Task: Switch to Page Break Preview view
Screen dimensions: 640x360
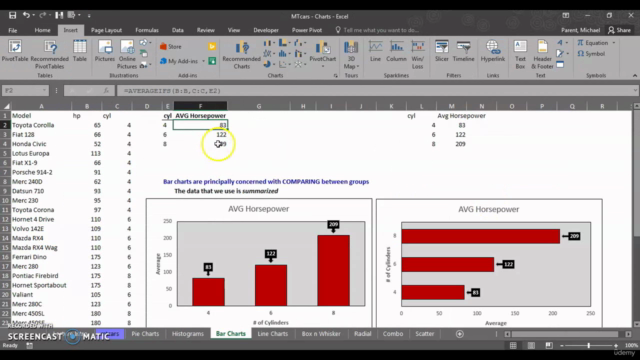Action: point(549,346)
